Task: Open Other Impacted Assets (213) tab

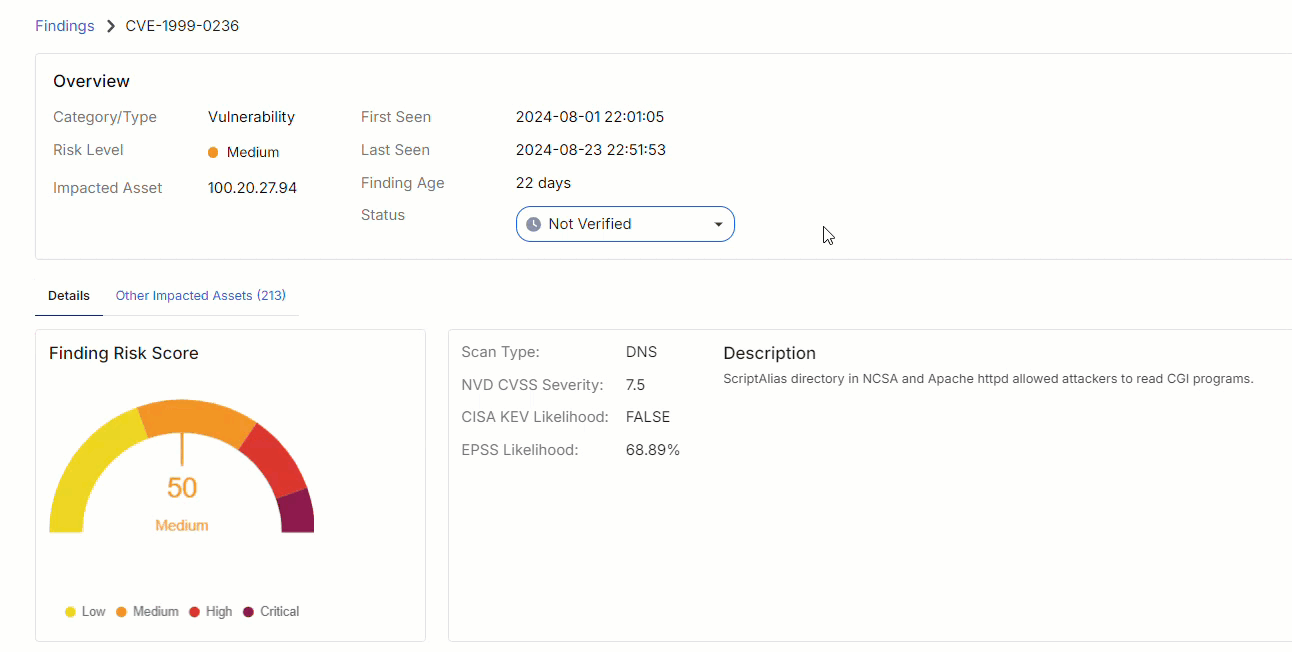Action: point(201,296)
